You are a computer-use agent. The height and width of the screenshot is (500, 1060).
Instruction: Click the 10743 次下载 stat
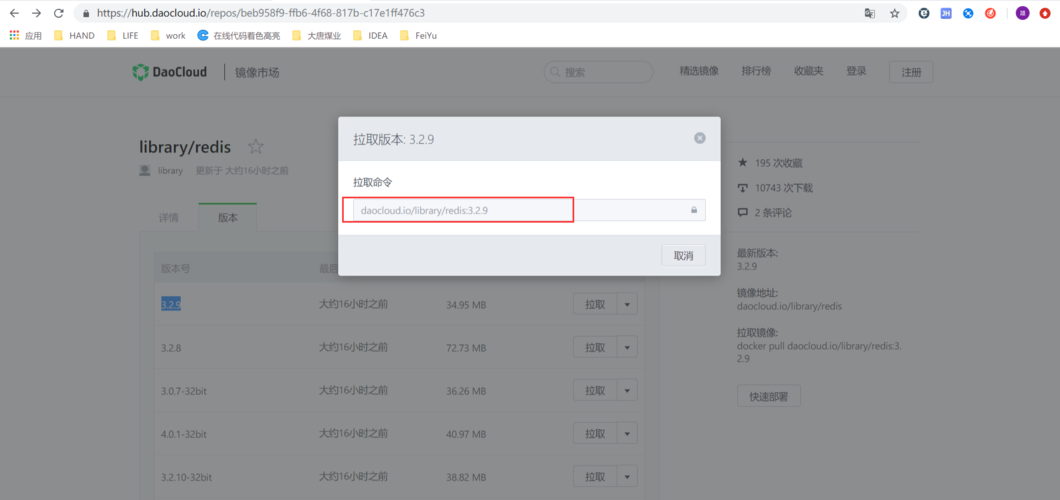pyautogui.click(x=775, y=188)
